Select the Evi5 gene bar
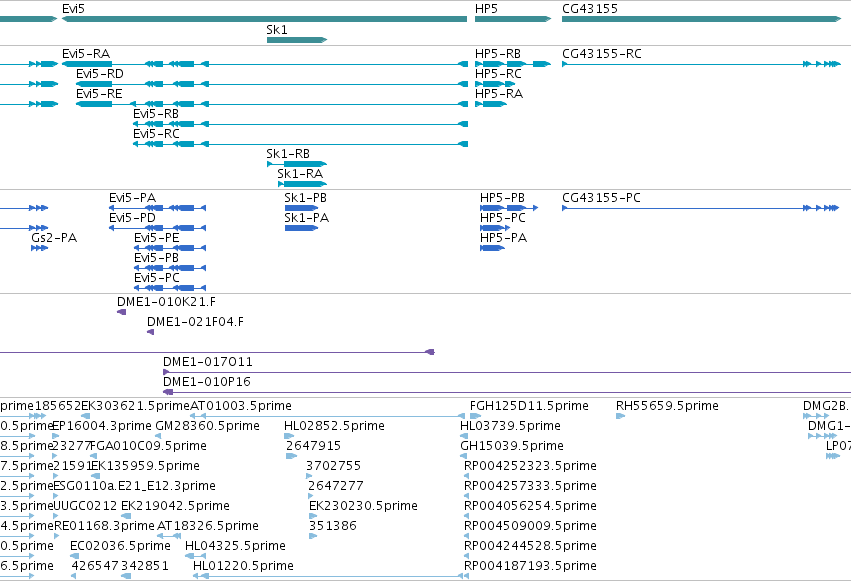 click(264, 19)
